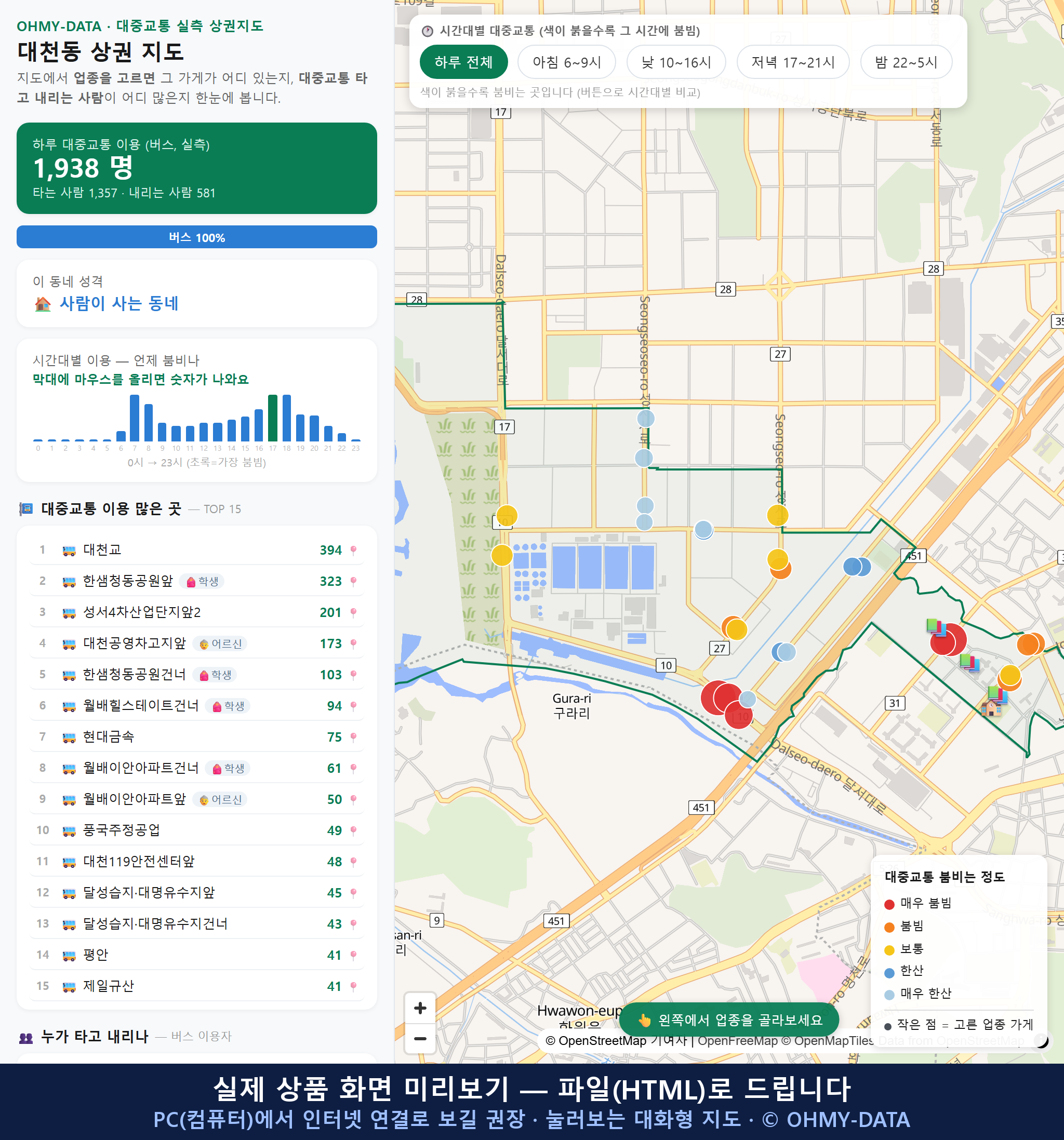This screenshot has height=1140, width=1064.
Task: Click the 1,938 명 daily ridership figure
Action: [x=83, y=168]
